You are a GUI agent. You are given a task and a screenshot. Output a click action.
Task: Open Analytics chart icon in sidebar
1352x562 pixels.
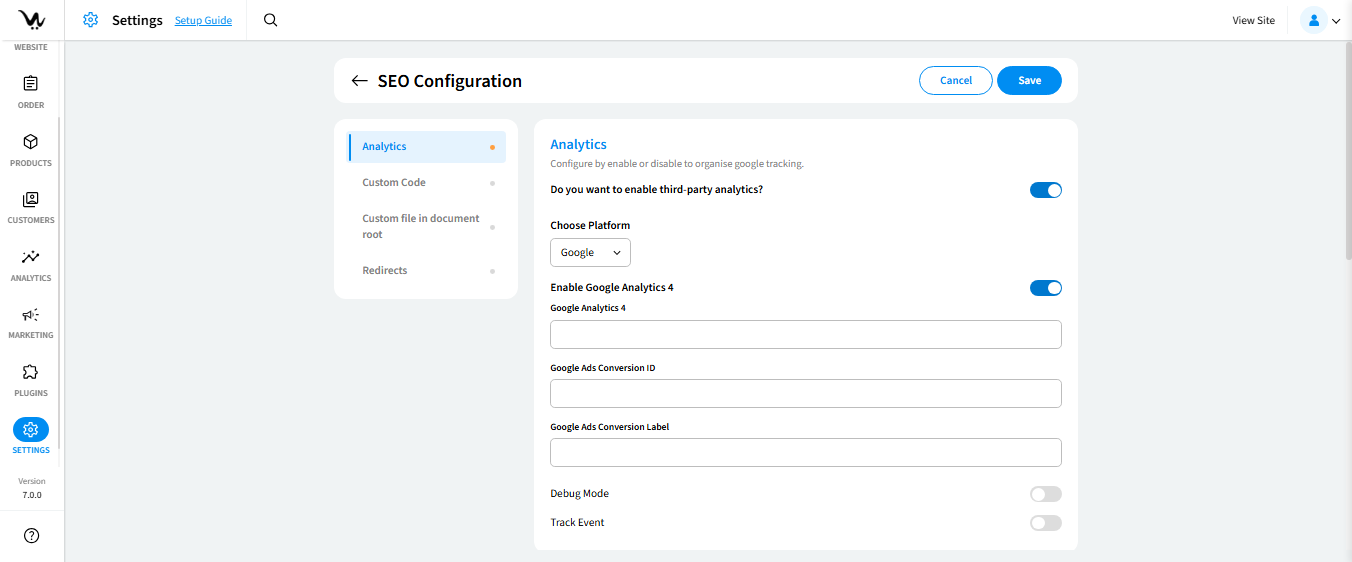click(x=31, y=257)
